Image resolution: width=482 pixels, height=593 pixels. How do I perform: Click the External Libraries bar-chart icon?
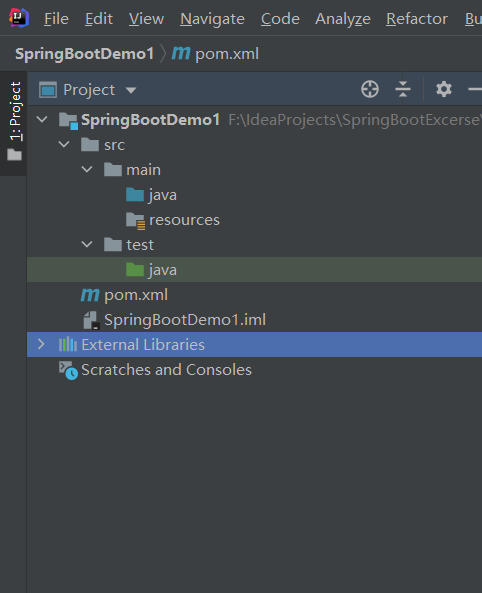[x=68, y=345]
